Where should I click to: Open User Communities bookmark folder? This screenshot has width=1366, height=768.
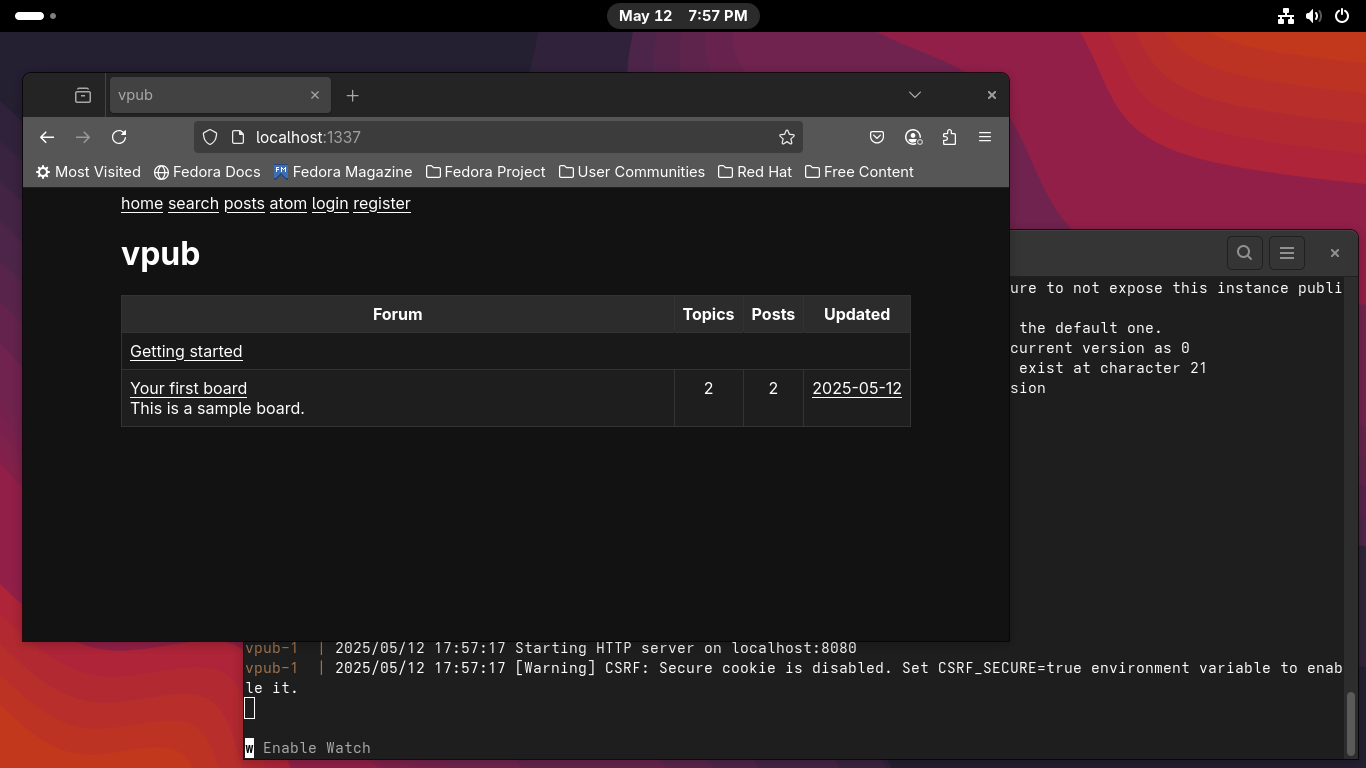[631, 172]
